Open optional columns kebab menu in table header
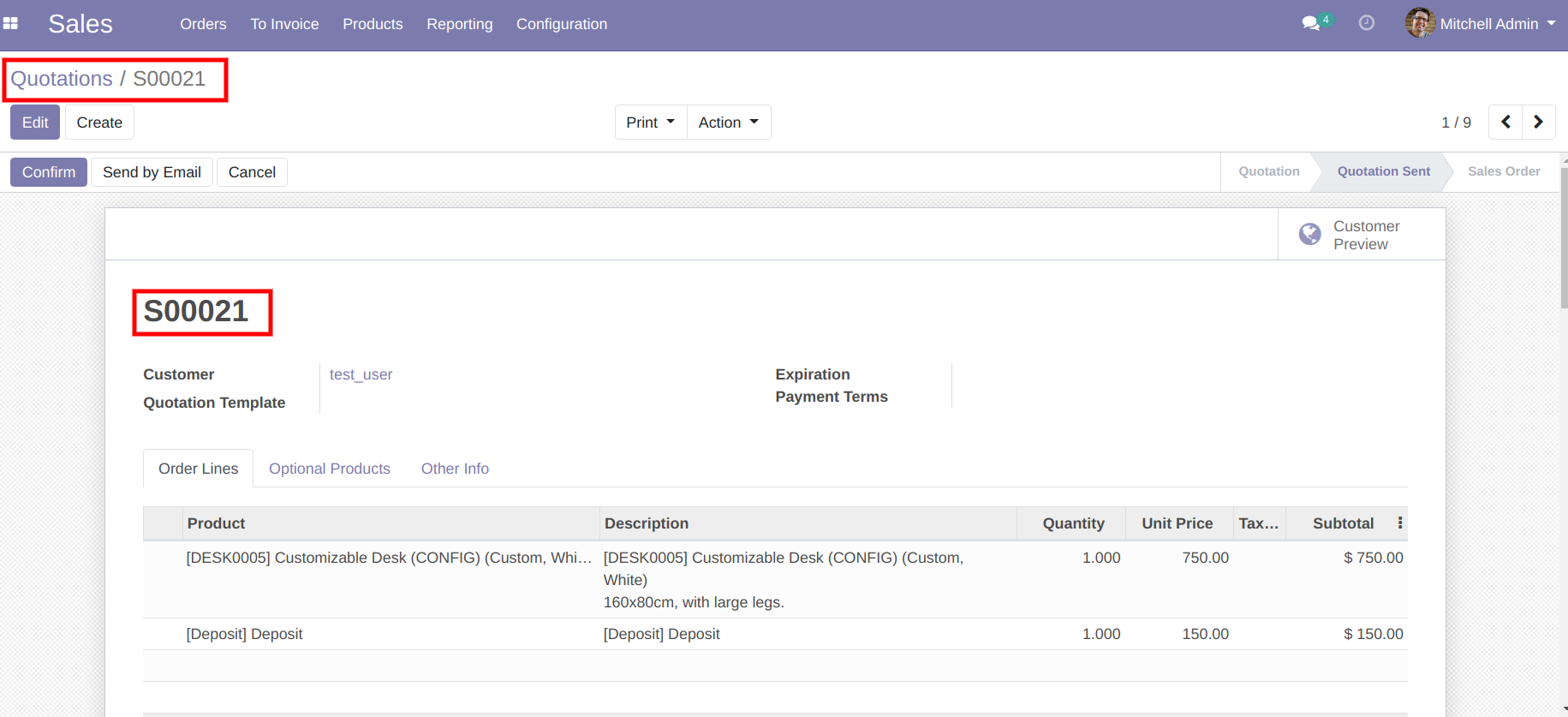This screenshot has height=717, width=1568. 1400,523
